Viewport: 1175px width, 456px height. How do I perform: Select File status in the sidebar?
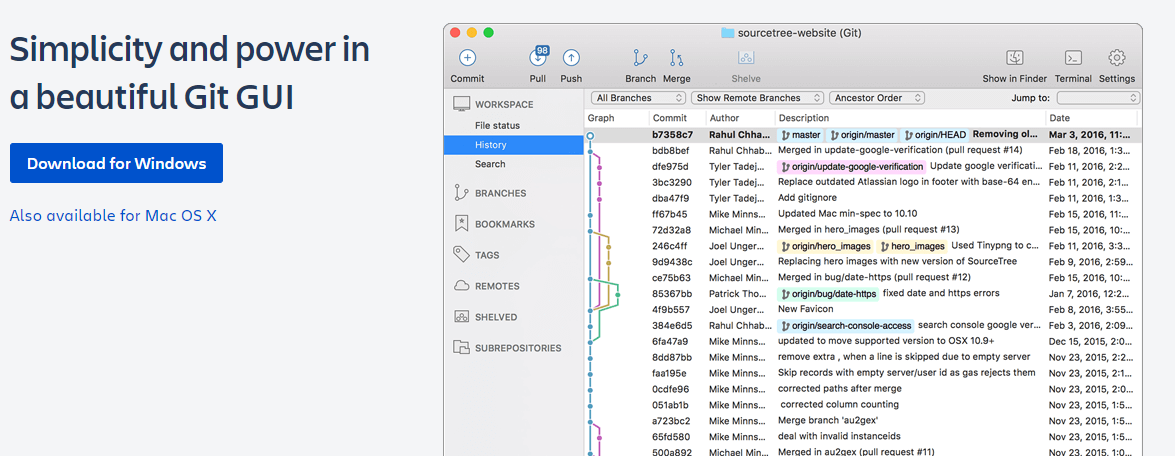point(497,125)
